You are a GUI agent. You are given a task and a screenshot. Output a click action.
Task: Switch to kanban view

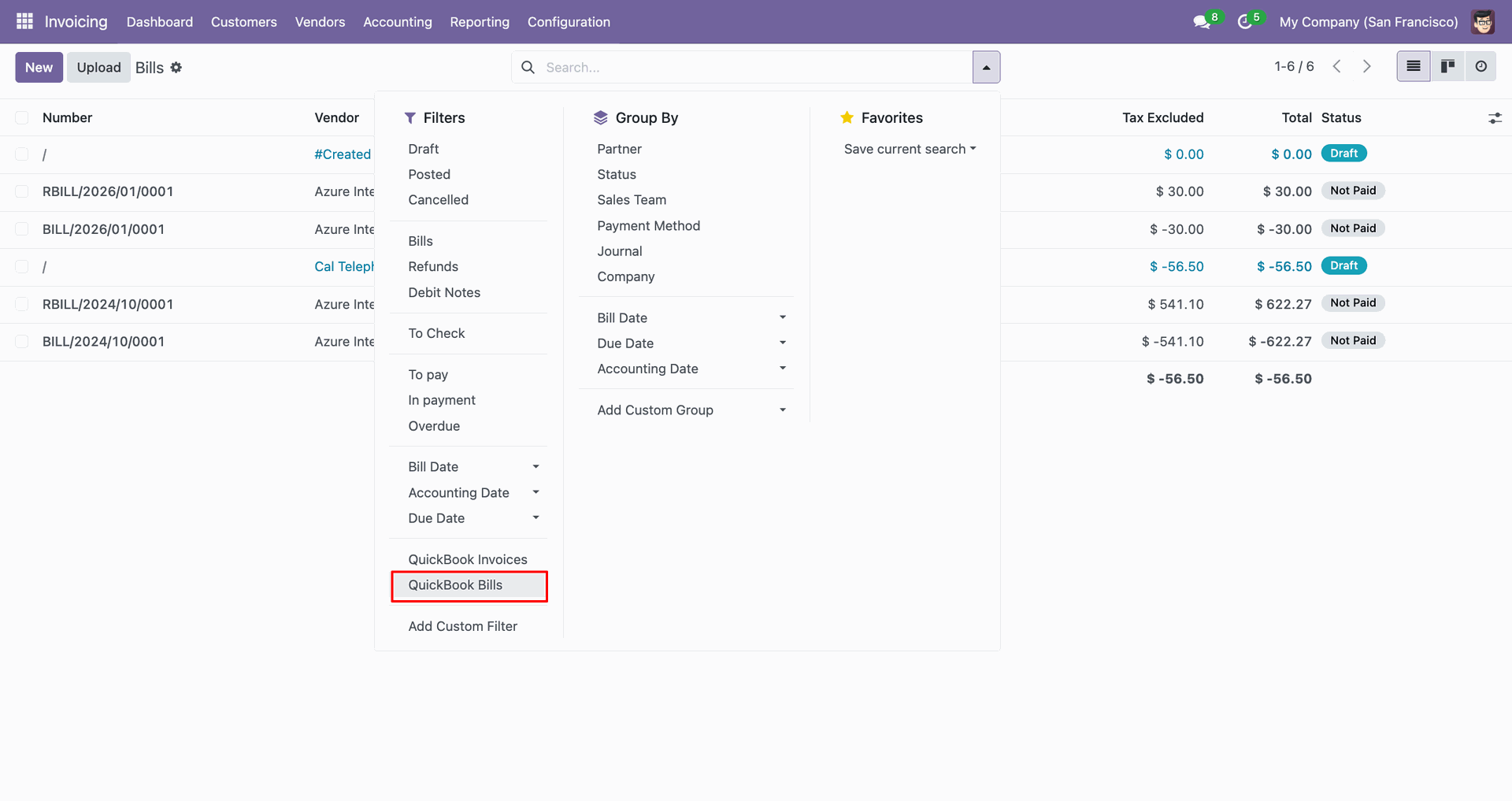point(1447,67)
